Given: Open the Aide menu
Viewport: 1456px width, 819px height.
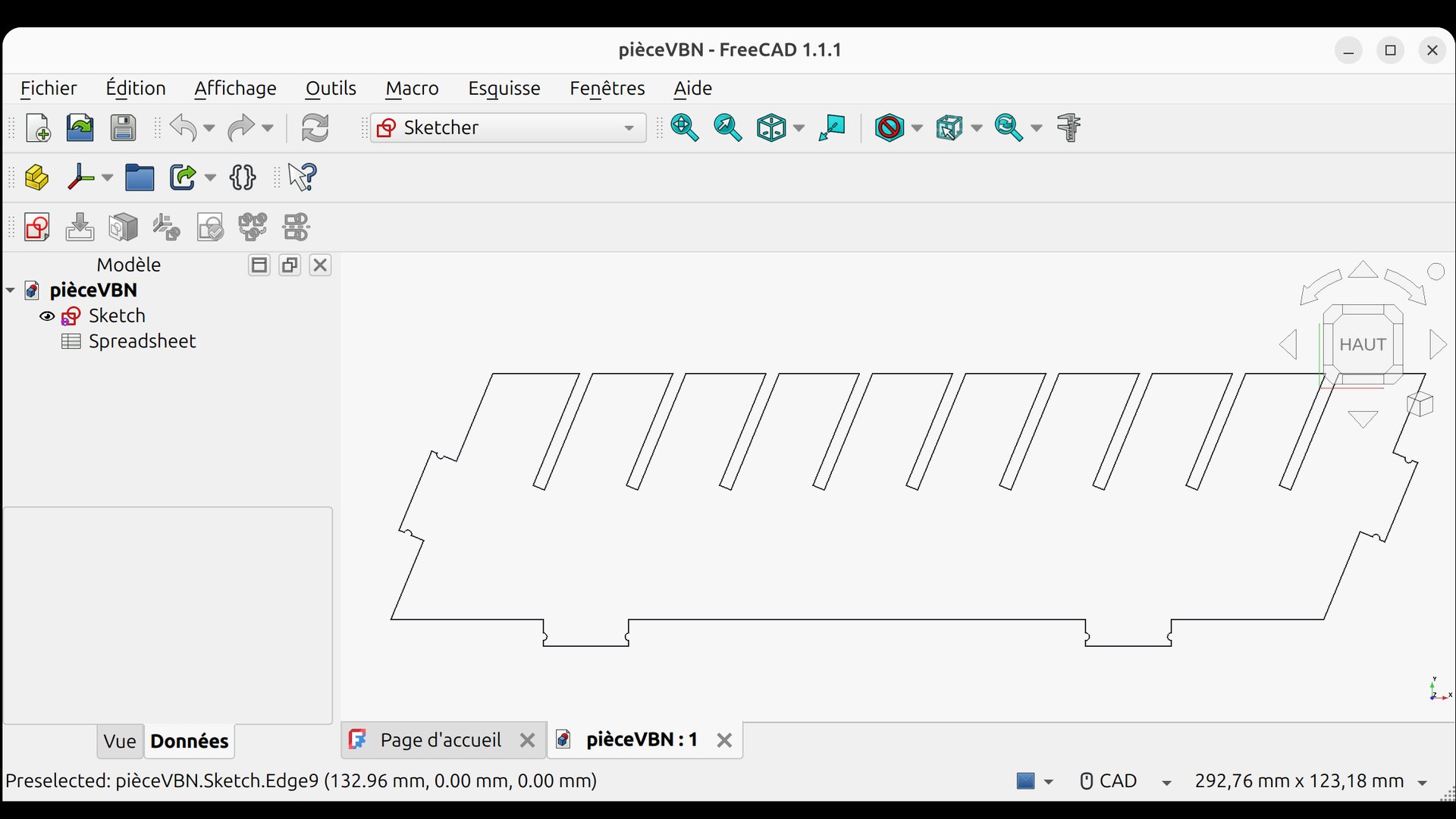Looking at the screenshot, I should coord(693,88).
